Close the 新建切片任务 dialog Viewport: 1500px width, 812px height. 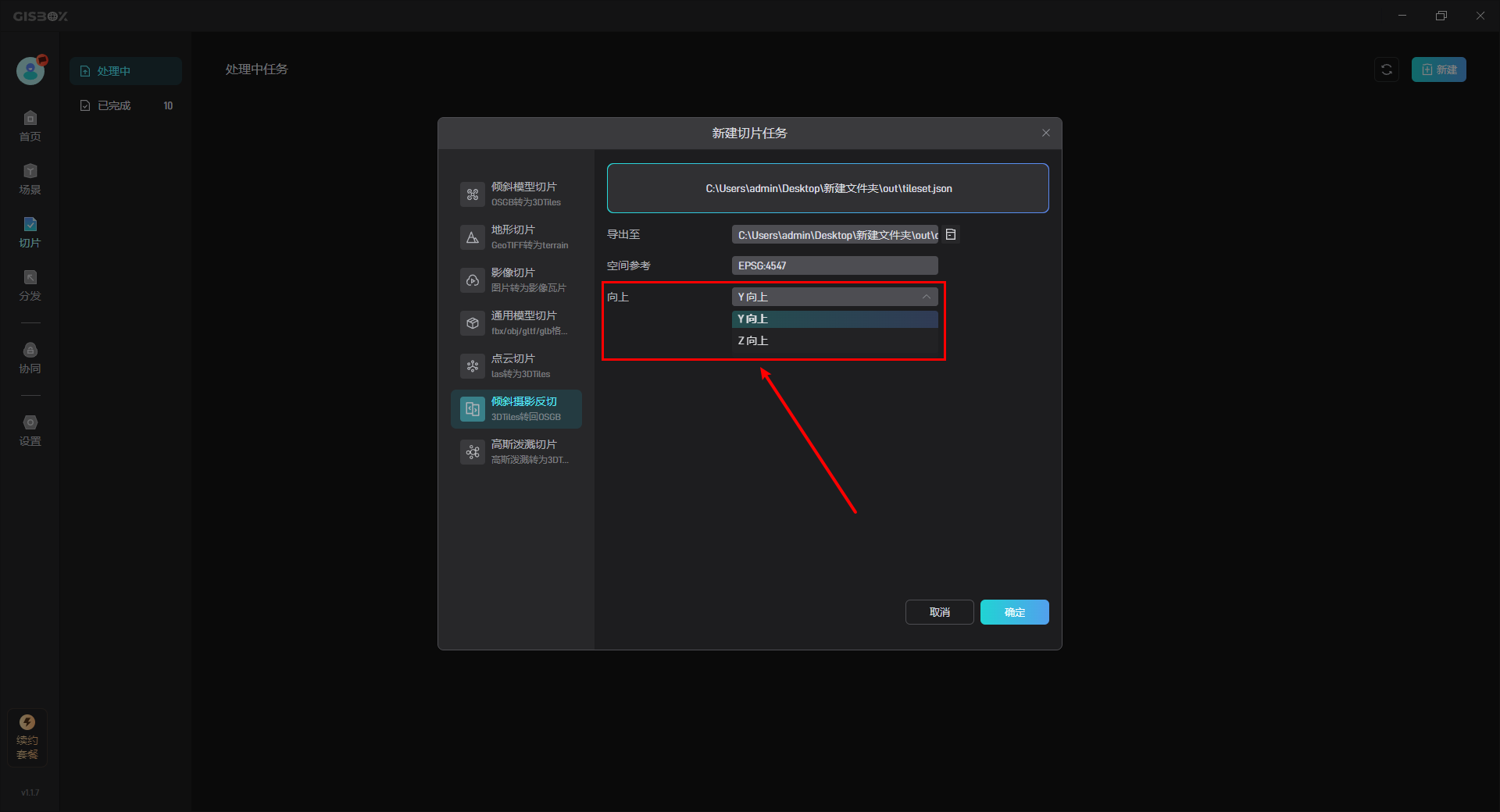click(1046, 133)
